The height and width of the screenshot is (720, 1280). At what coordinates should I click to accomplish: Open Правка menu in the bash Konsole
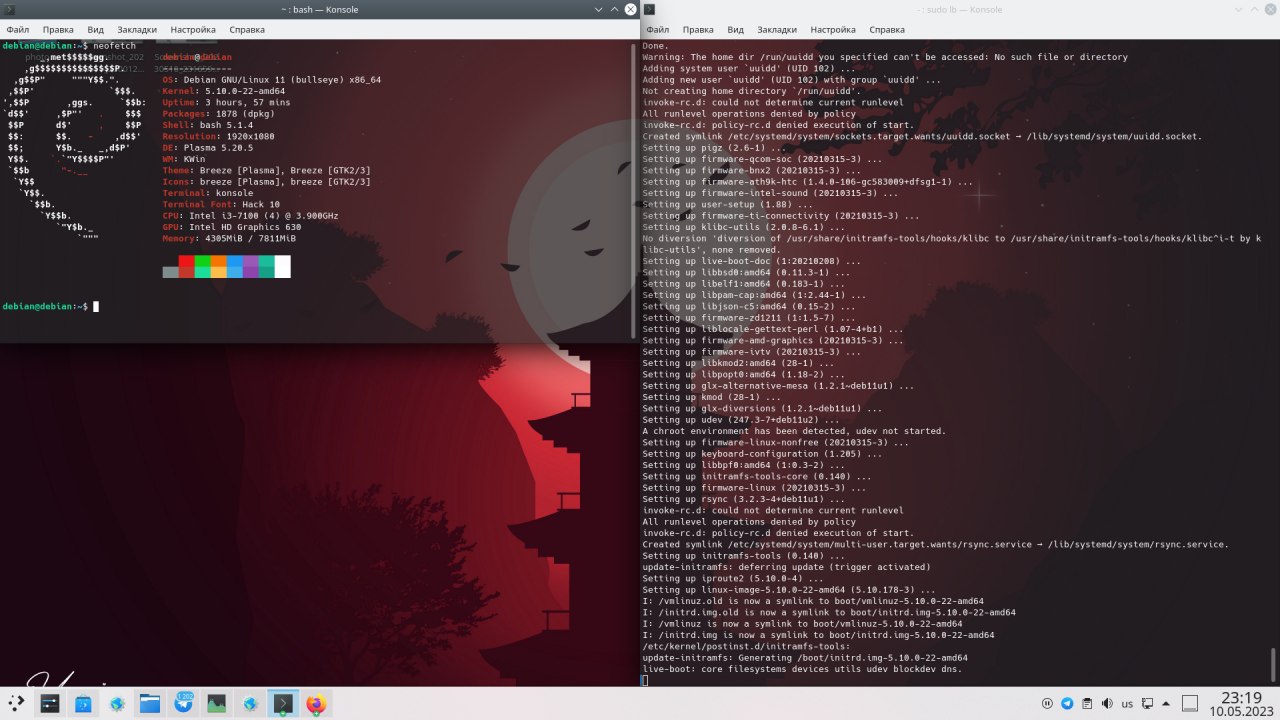(58, 30)
